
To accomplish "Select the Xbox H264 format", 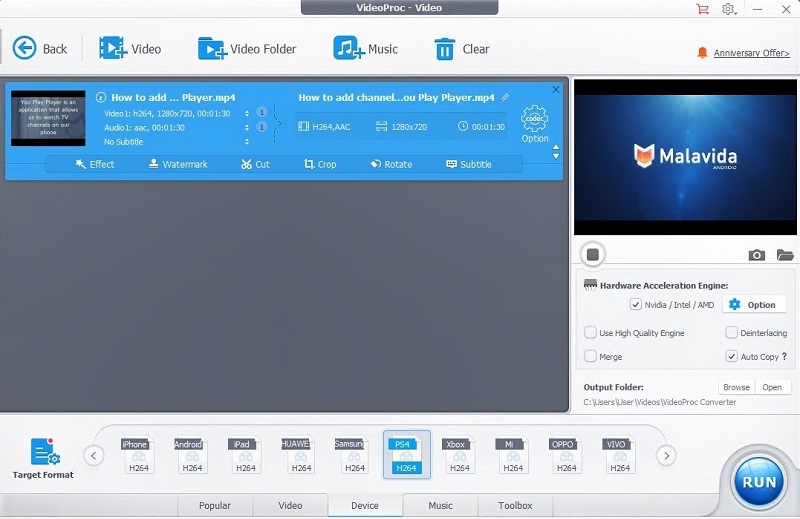I will point(460,455).
